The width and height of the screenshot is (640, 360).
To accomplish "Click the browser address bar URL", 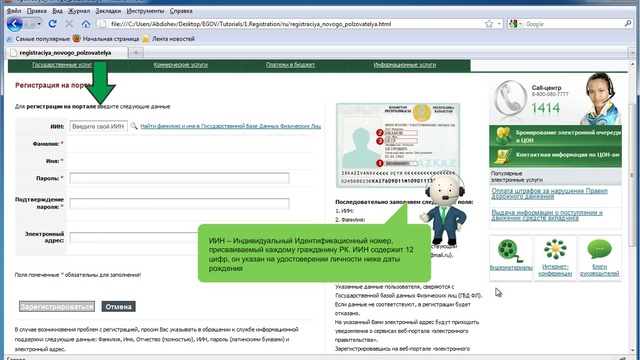I will pyautogui.click(x=251, y=24).
